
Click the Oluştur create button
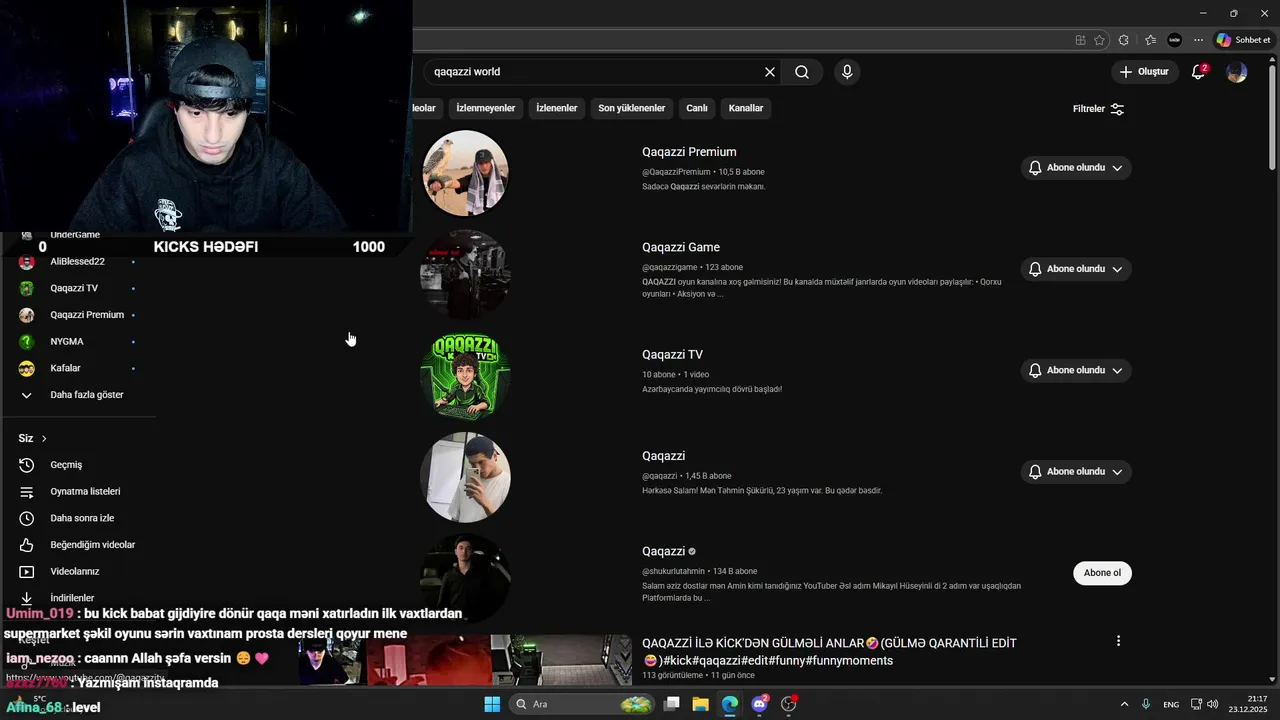(1144, 72)
